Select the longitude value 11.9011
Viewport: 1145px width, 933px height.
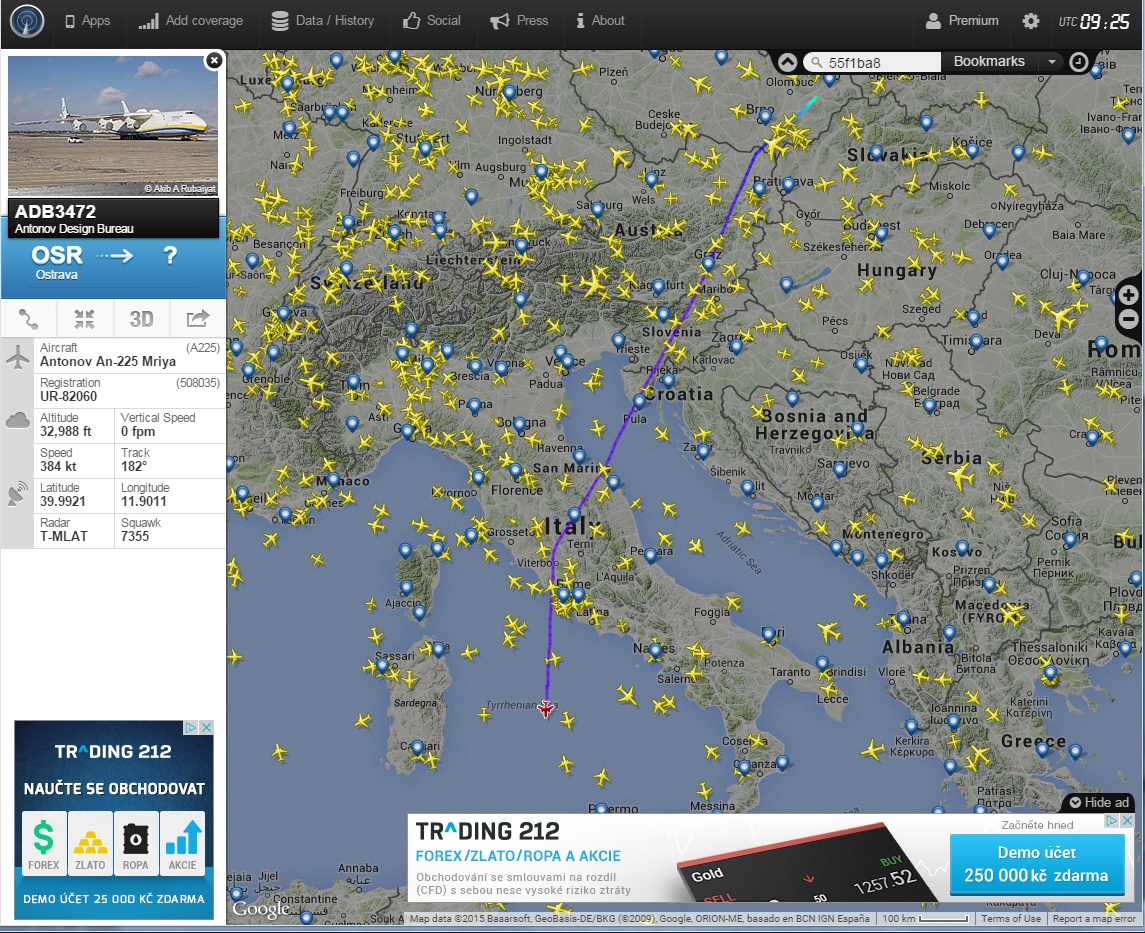tap(144, 502)
